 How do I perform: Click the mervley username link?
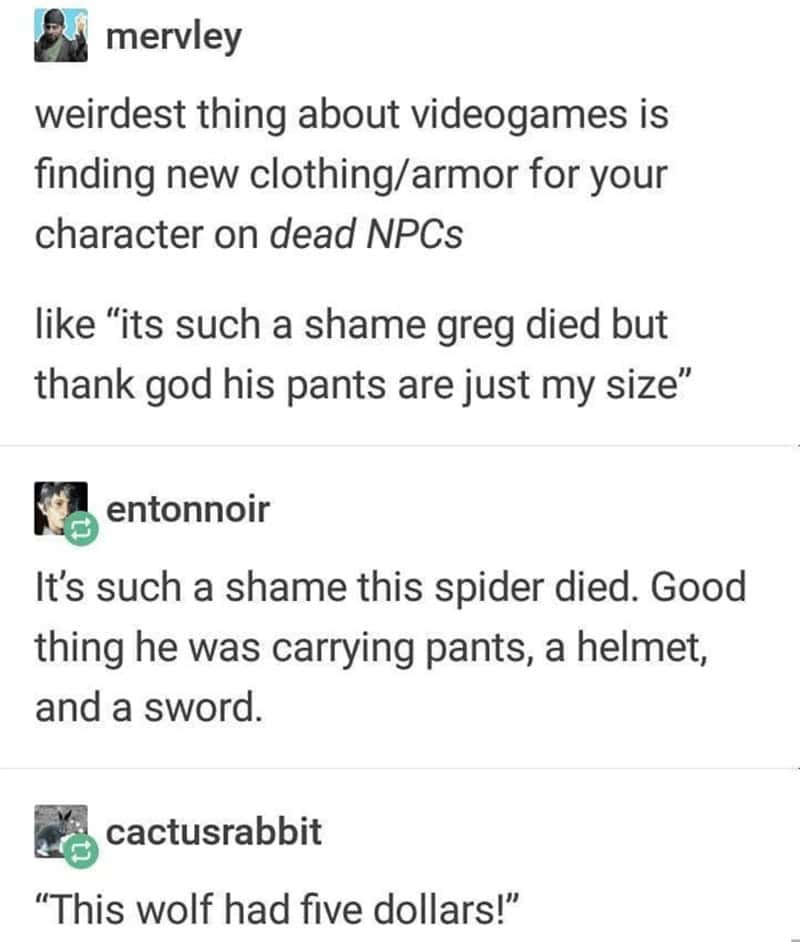coord(174,37)
